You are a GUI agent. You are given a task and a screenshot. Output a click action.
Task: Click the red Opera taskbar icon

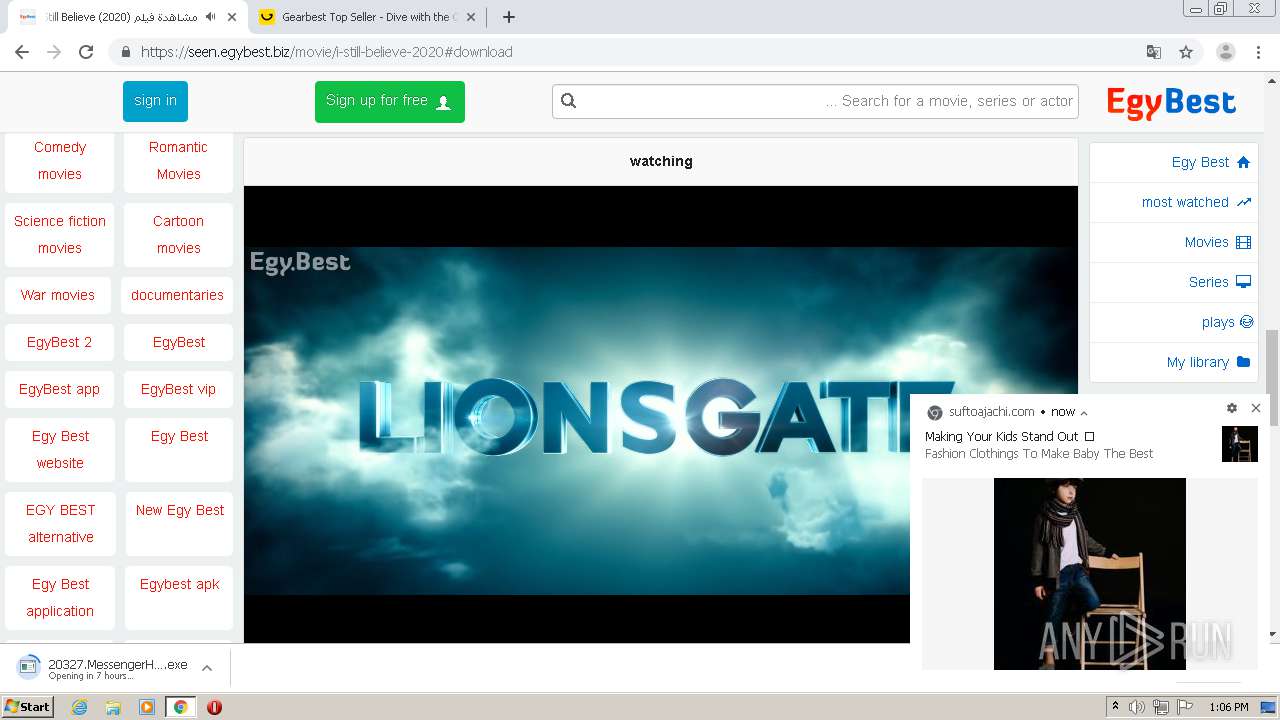tap(214, 707)
